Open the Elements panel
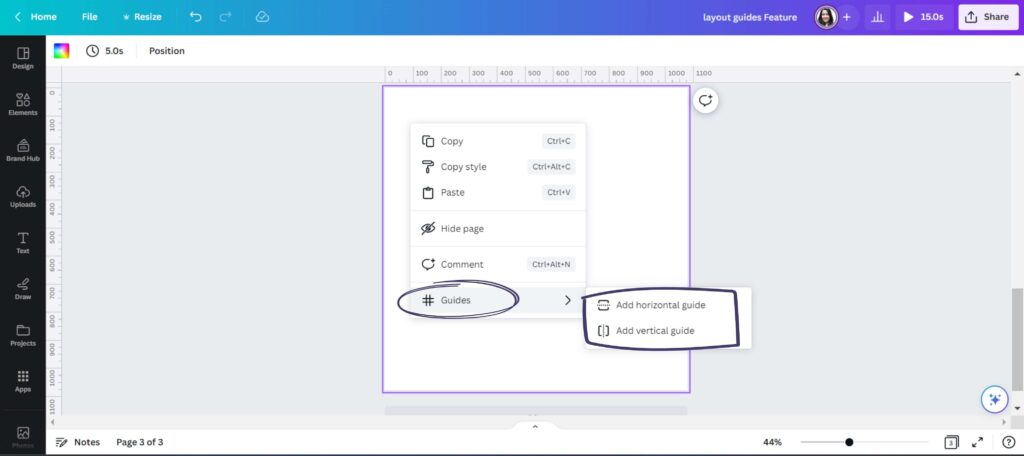 pos(23,104)
